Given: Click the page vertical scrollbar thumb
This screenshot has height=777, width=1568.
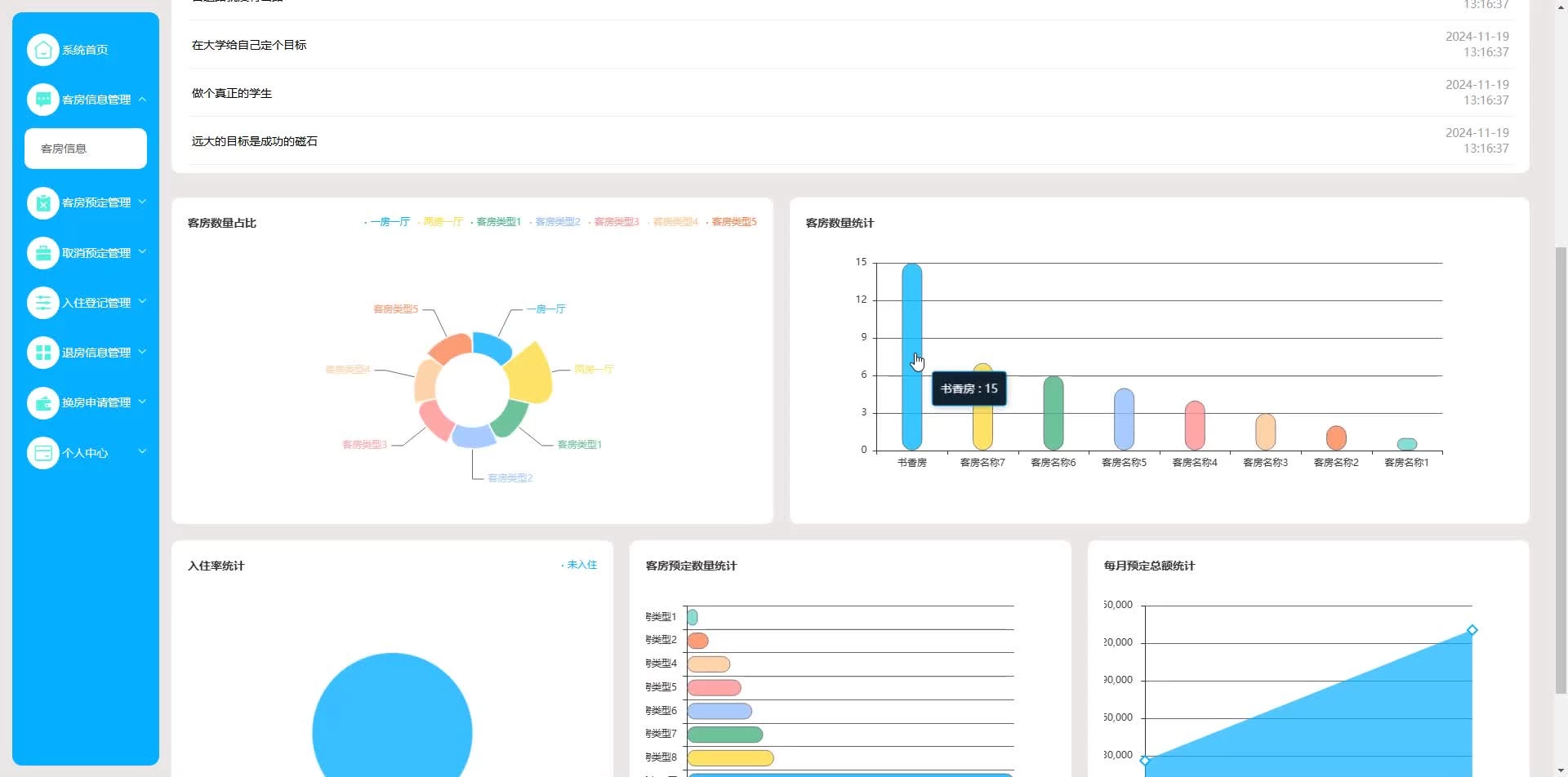Looking at the screenshot, I should [x=1561, y=469].
